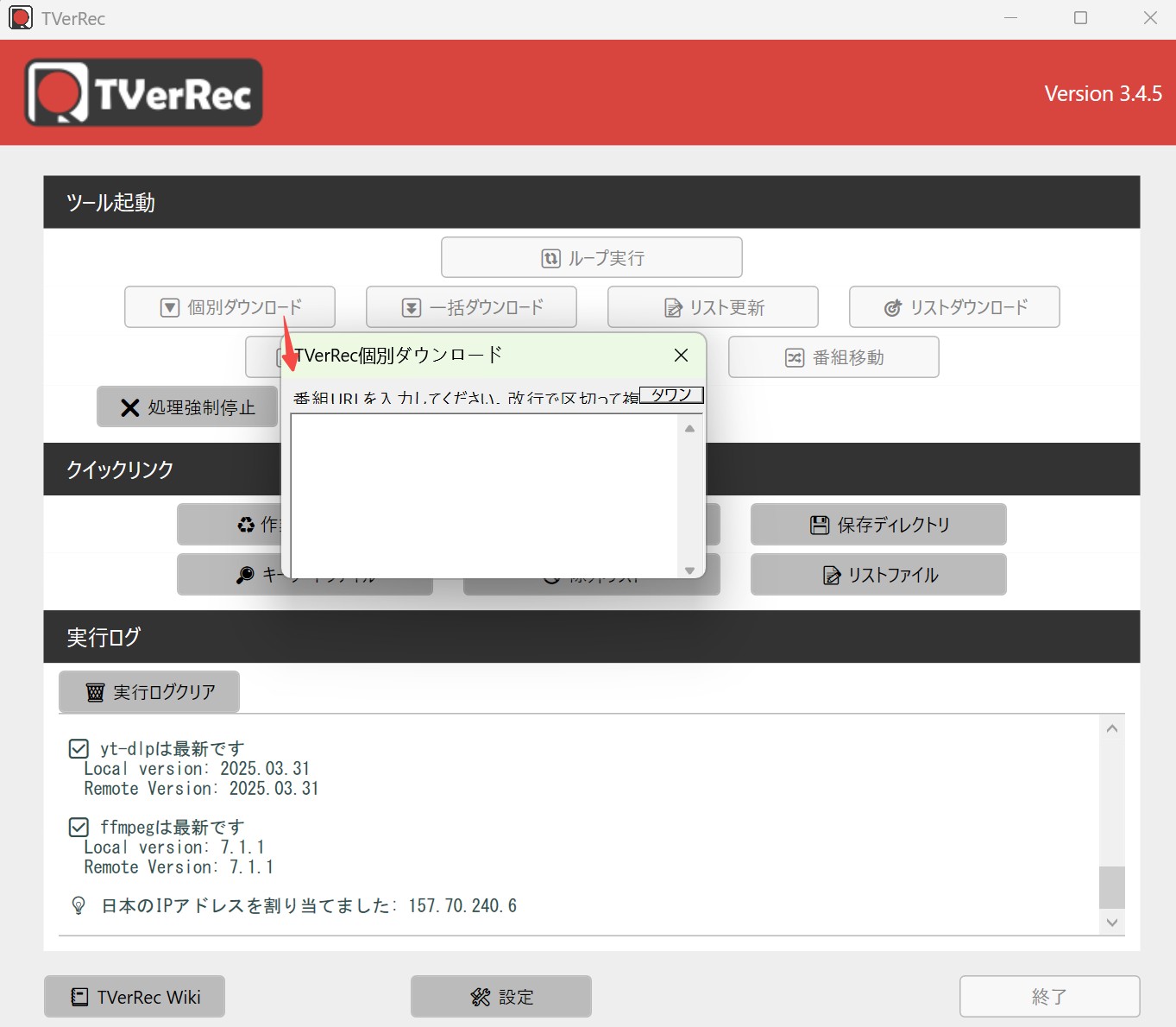Click the 'Local version: 7.1.1' log line
The height and width of the screenshot is (1027, 1176).
[174, 847]
